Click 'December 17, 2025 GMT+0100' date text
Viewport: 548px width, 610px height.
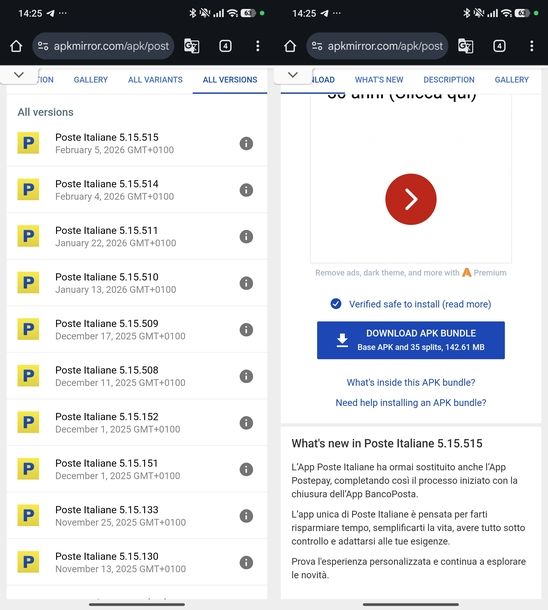pos(120,336)
